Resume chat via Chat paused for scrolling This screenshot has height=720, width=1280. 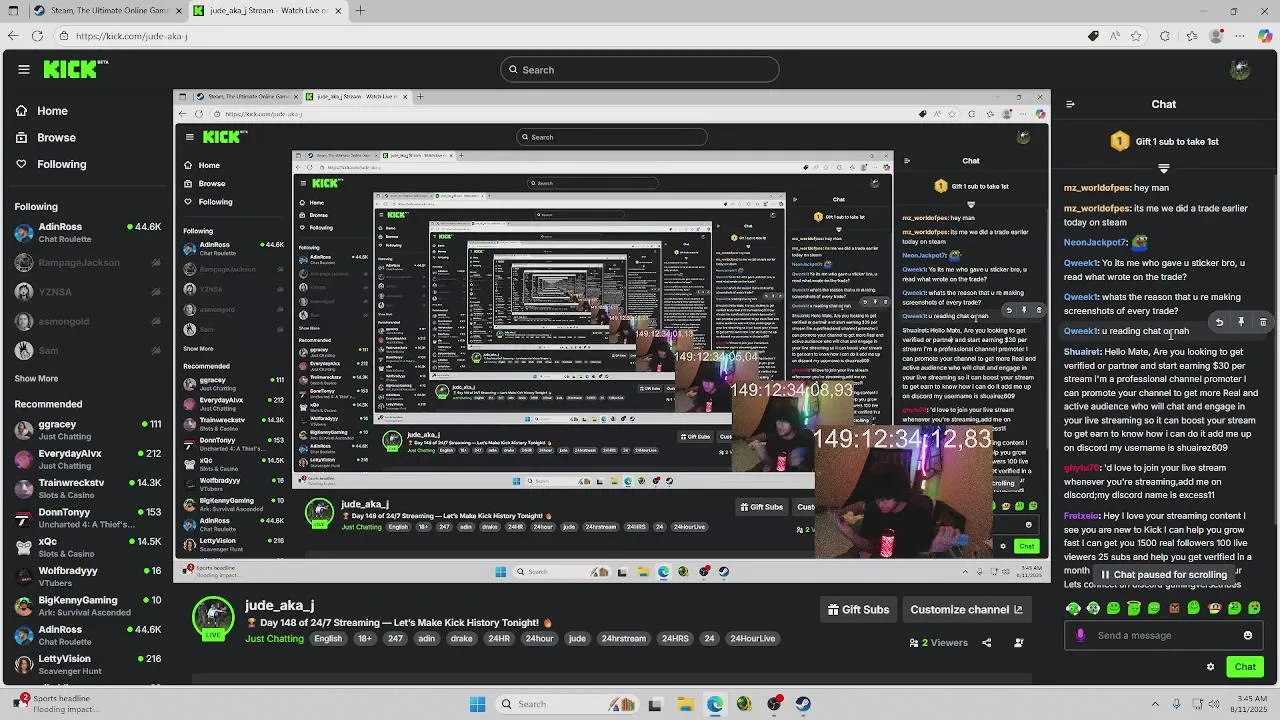point(1164,575)
